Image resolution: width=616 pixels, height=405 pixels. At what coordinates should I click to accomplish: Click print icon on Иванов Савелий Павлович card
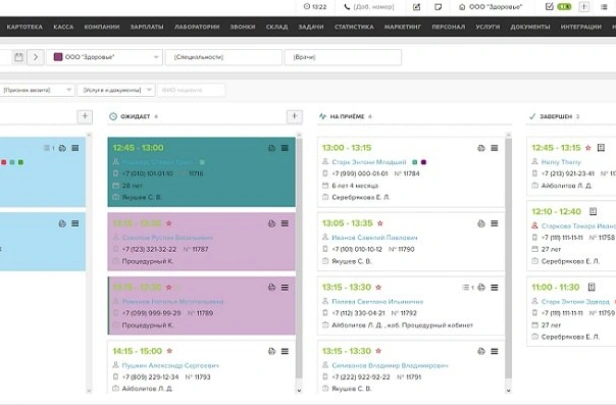pos(481,223)
